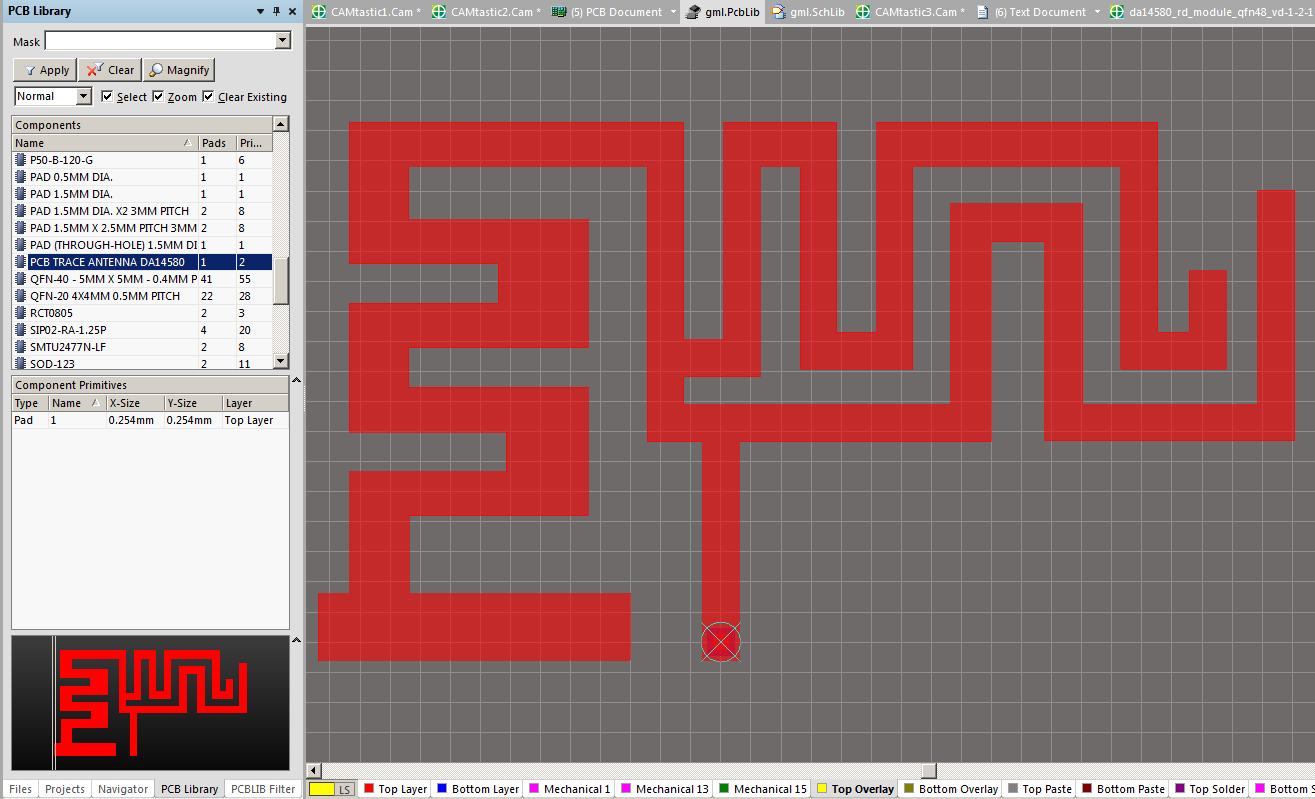The image size is (1315, 799).
Task: Switch to CAMtastic2.Cam tab
Action: (x=485, y=12)
